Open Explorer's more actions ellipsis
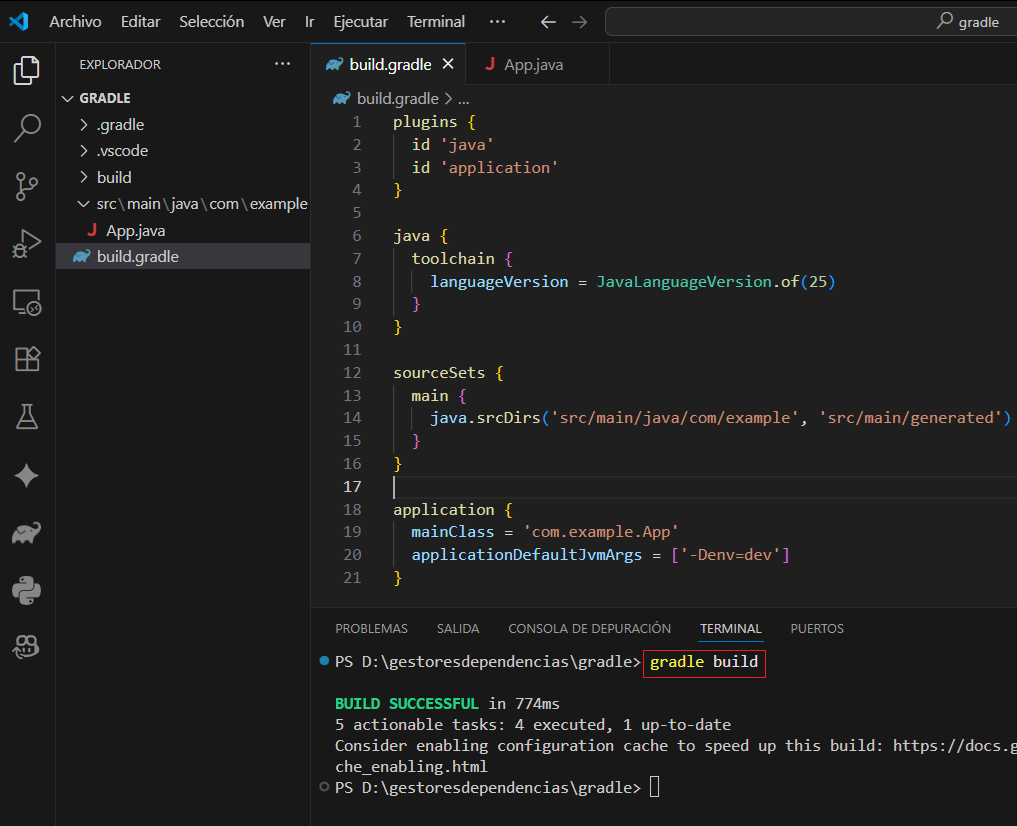The width and height of the screenshot is (1017, 826). click(x=283, y=64)
